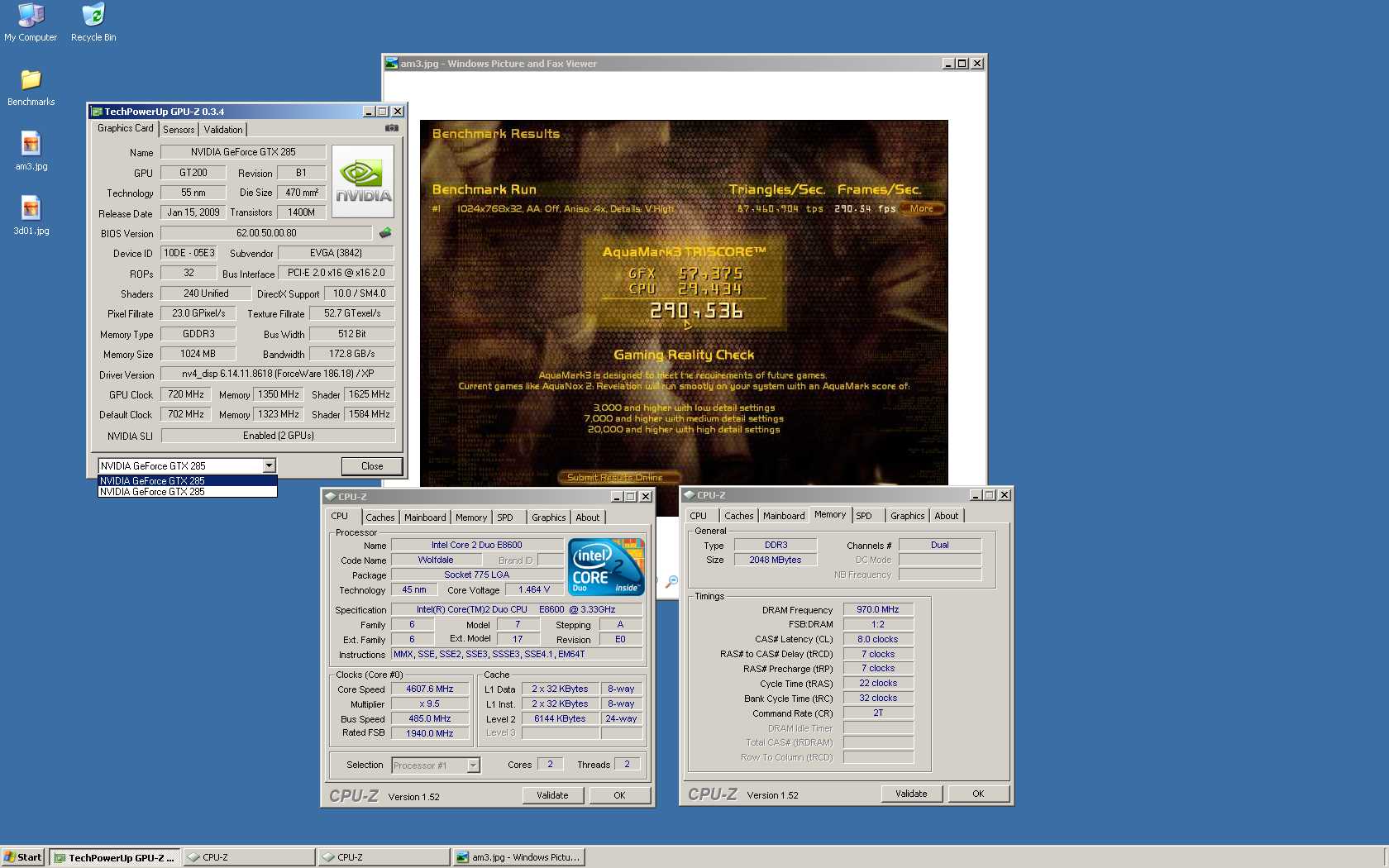The image size is (1389, 868).
Task: Switch to the Validation tab in GPU-Z
Action: pos(223,130)
